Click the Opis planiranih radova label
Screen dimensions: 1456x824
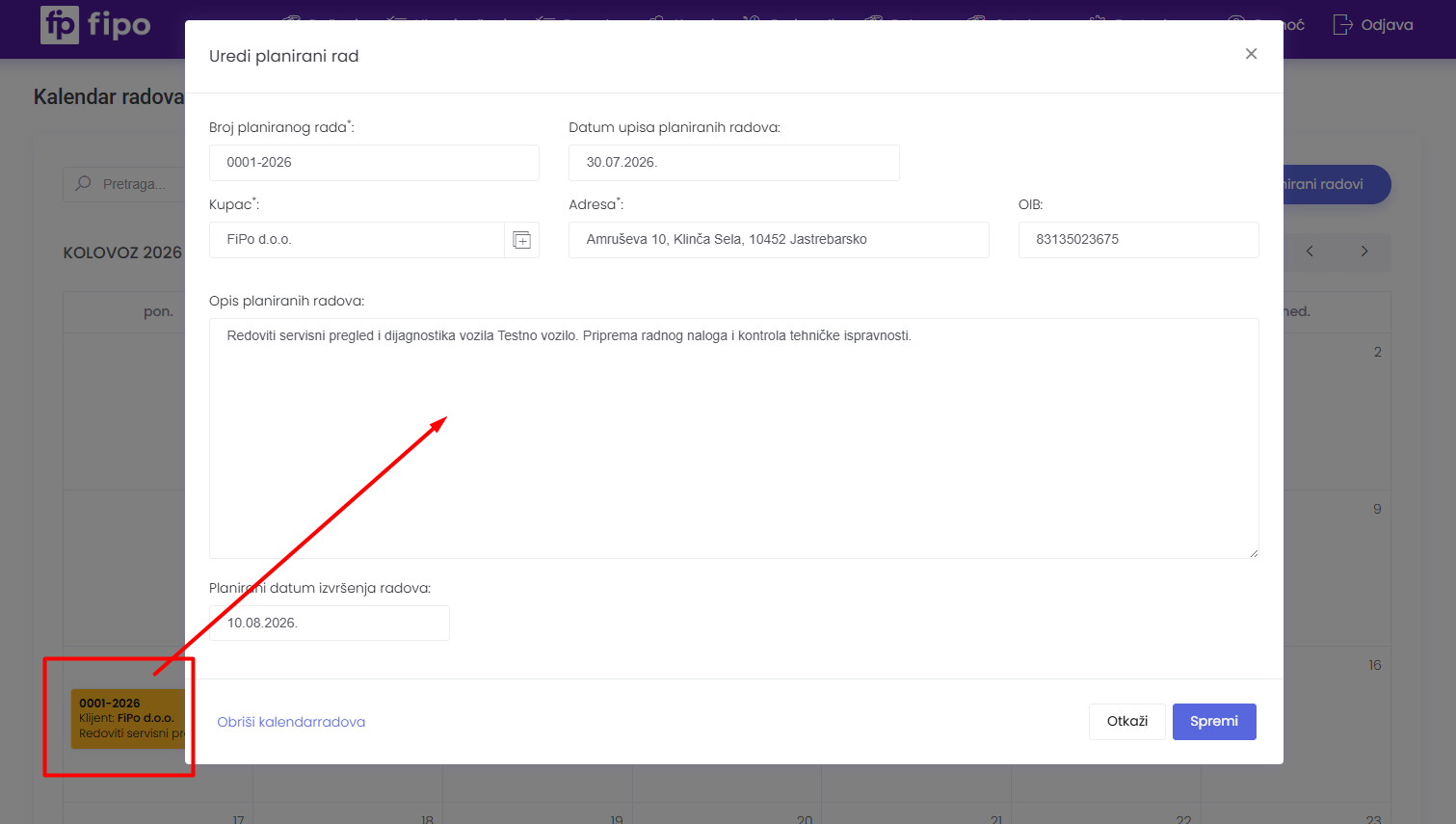coord(286,301)
